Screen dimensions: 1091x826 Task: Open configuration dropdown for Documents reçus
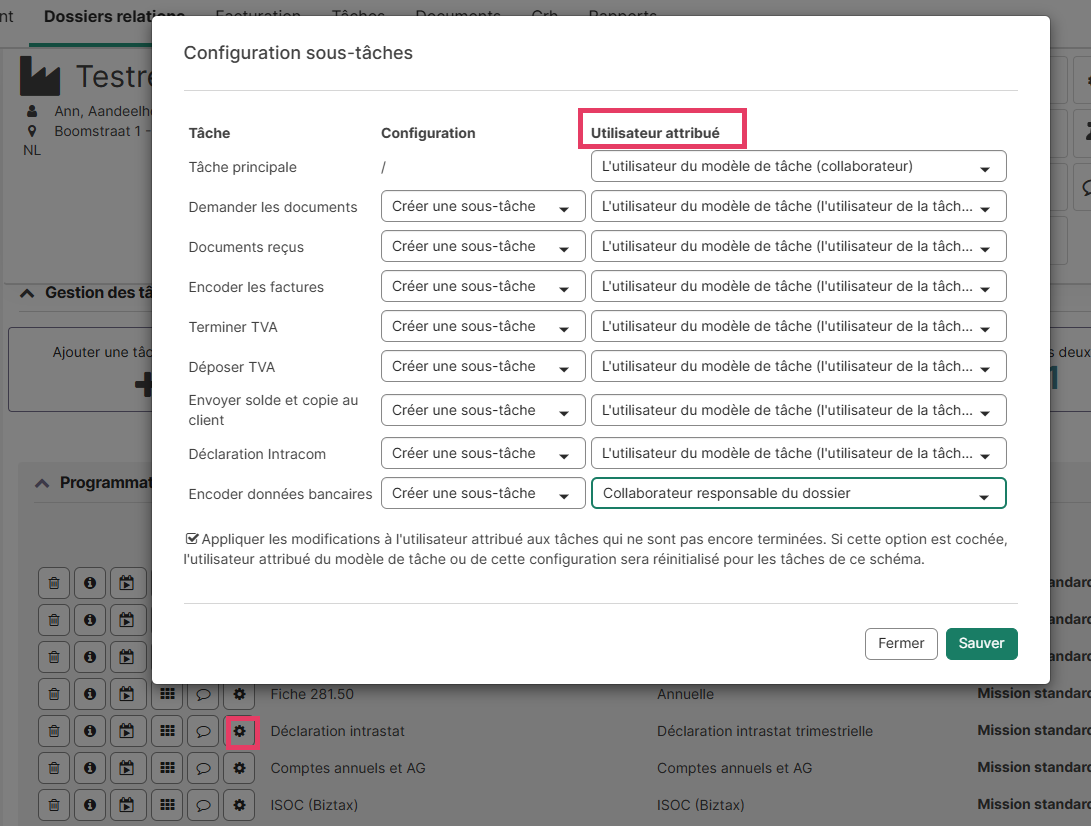tap(483, 246)
